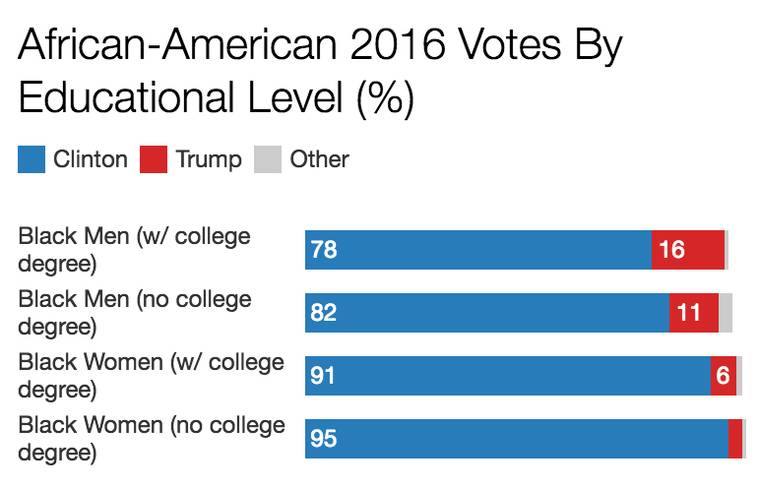This screenshot has height=488, width=760.
Task: Click the Black Men (no college degree) label
Action: (135, 313)
